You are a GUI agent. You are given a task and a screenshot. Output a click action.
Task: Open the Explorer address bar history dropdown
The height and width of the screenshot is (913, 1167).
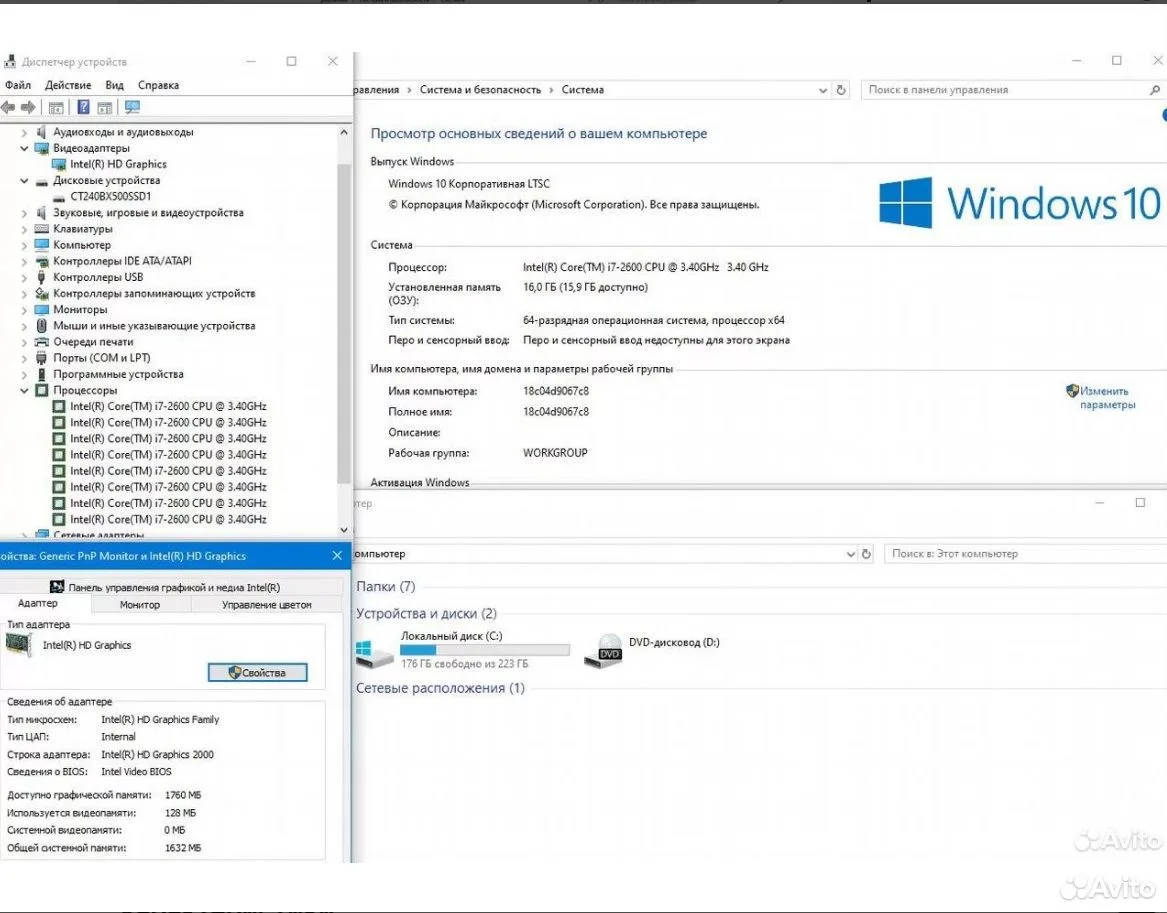click(850, 554)
